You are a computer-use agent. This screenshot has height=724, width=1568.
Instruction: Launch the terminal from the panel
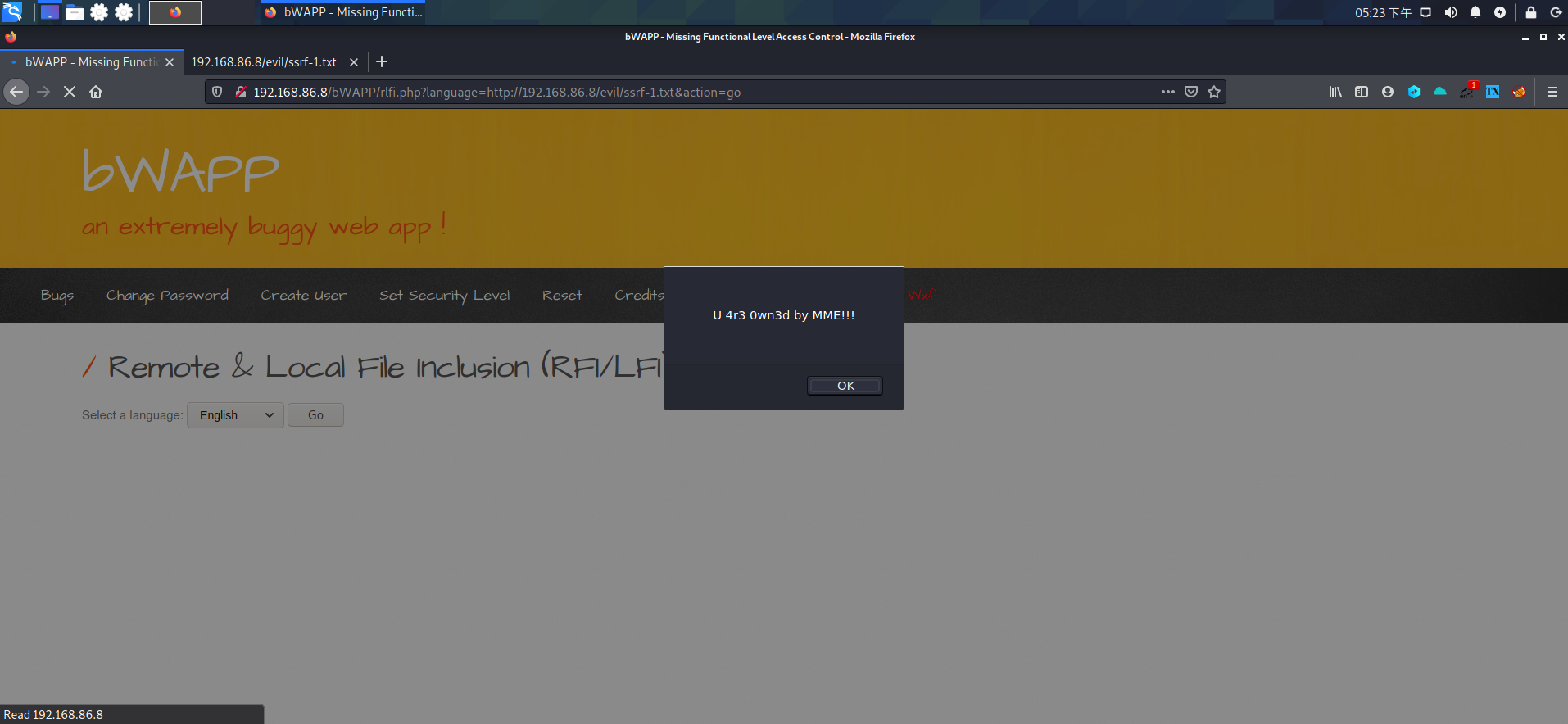(x=50, y=12)
